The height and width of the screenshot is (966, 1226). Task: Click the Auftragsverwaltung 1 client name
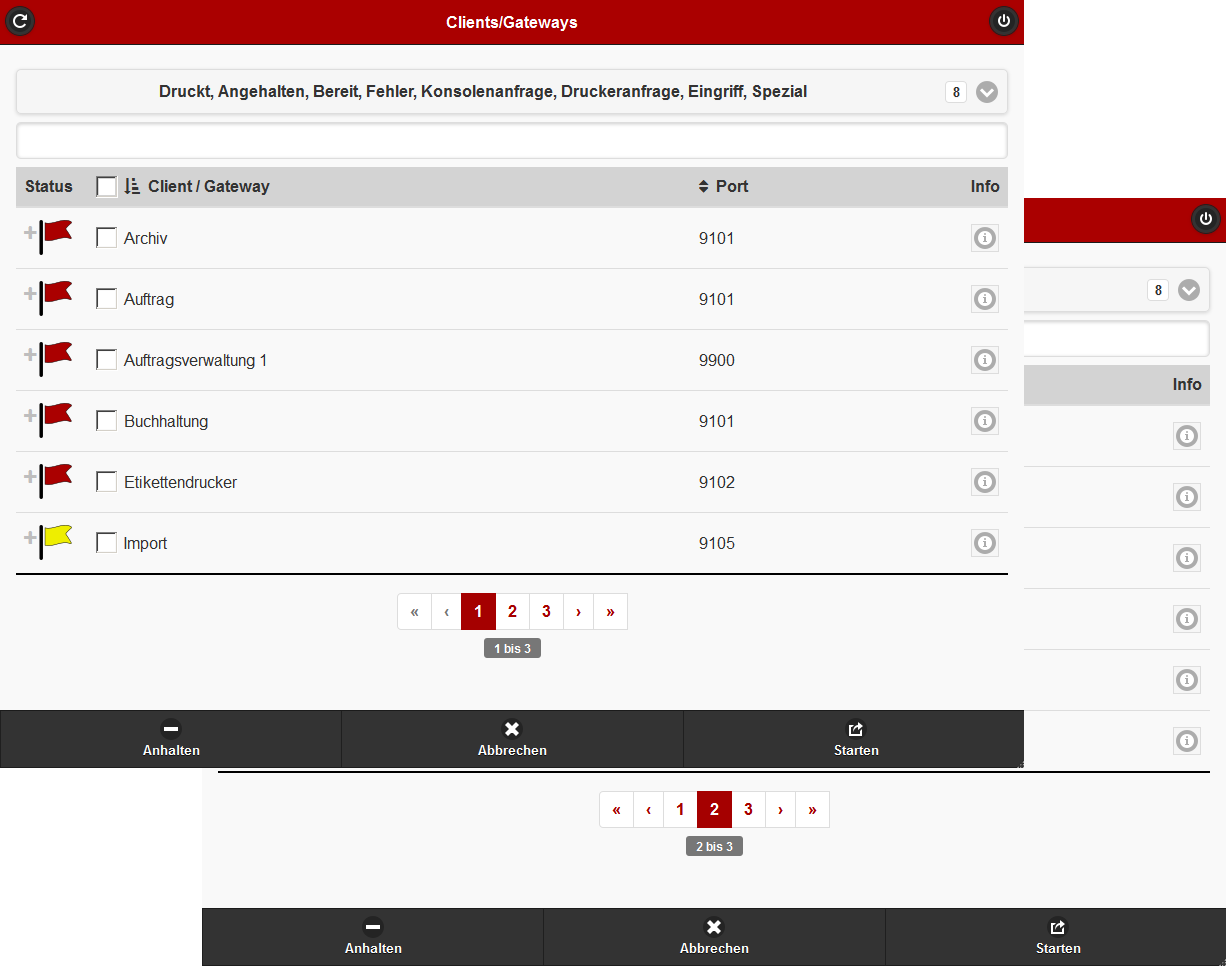(x=195, y=360)
